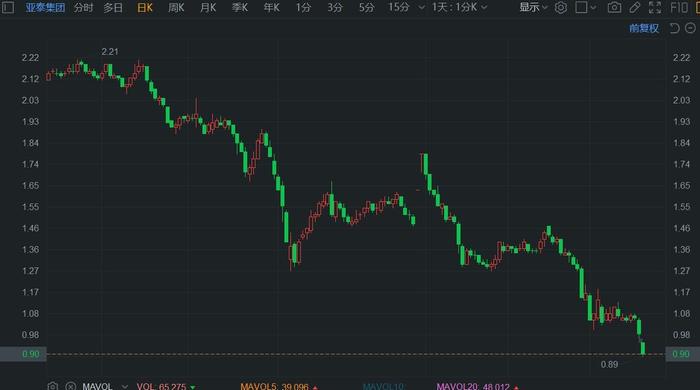Viewport: 700px width, 390px height.
Task: Take a chart screenshot with camera icon
Action: click(x=614, y=8)
